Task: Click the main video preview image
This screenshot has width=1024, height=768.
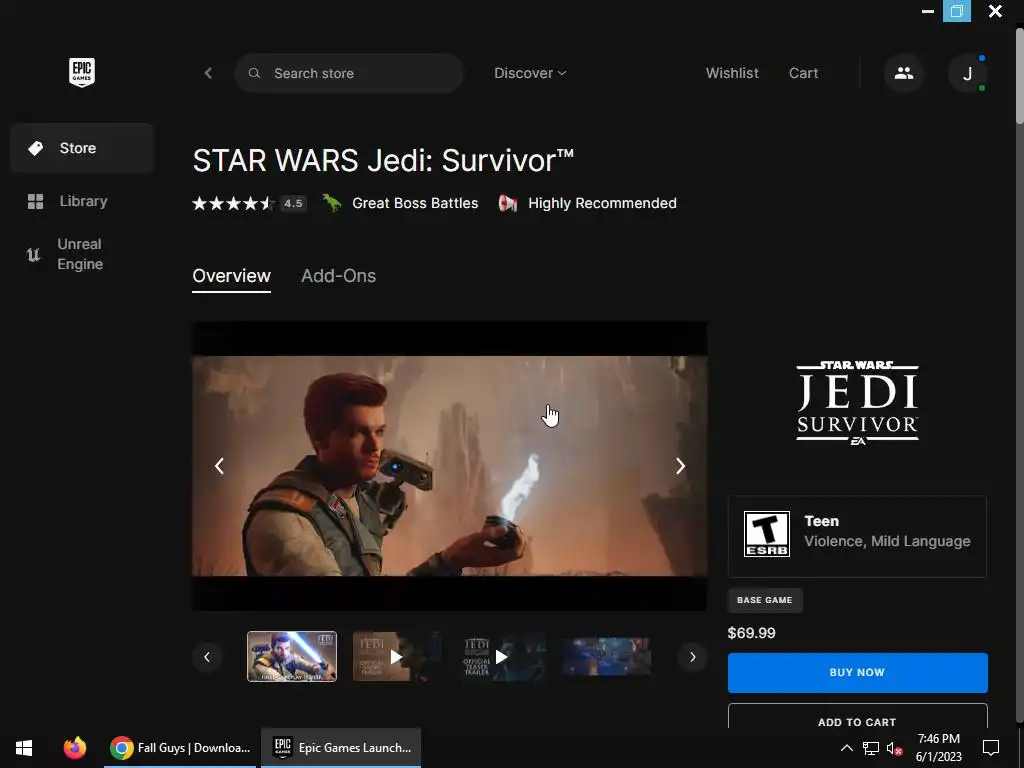Action: coord(449,466)
